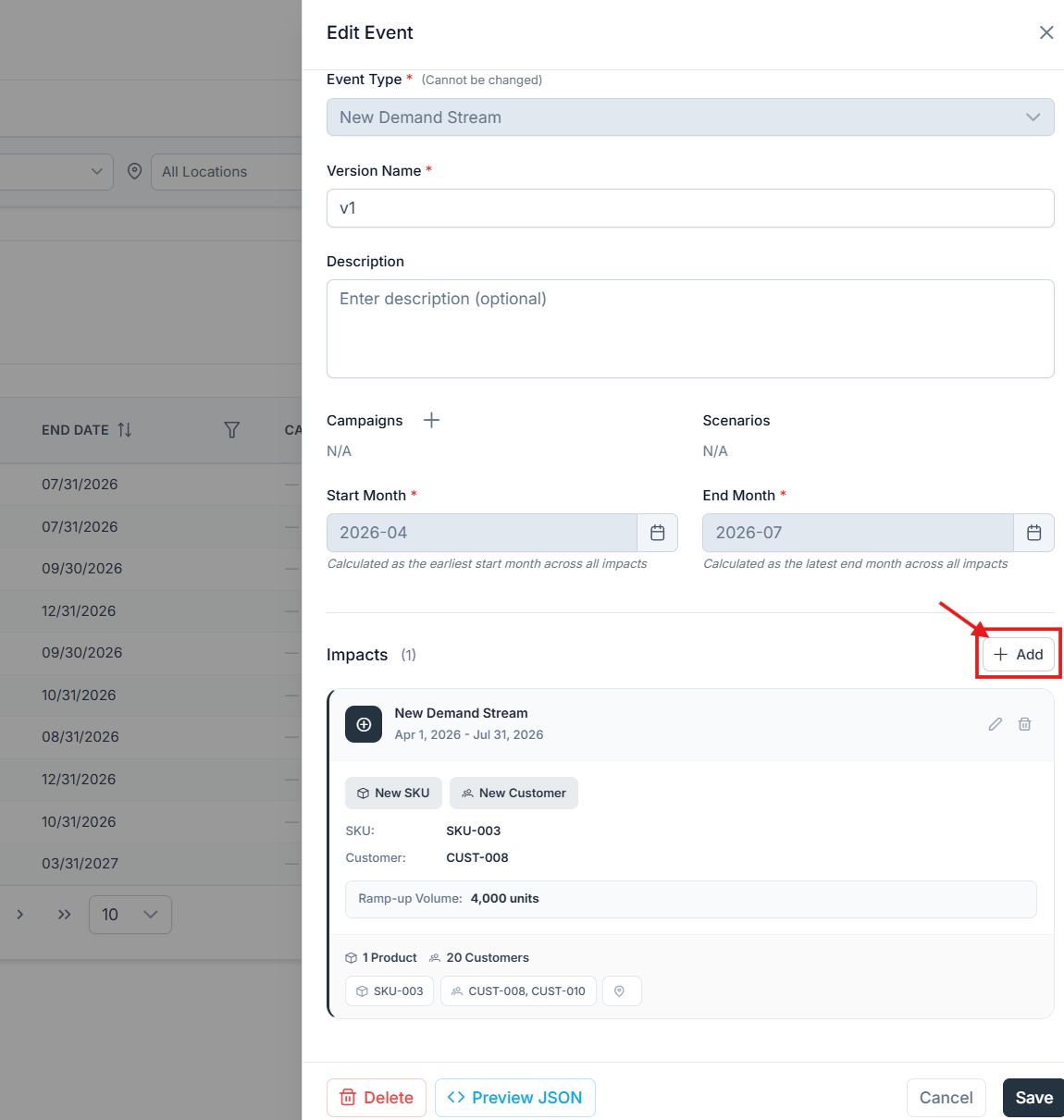Viewport: 1064px width, 1120px height.
Task: Click into the Description text area
Action: 690,328
